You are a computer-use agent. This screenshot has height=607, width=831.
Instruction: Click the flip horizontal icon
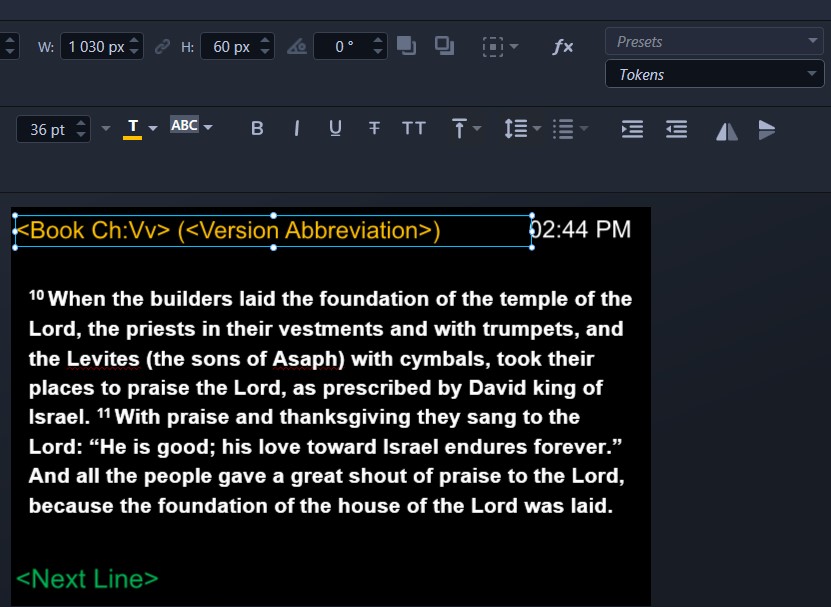point(727,130)
